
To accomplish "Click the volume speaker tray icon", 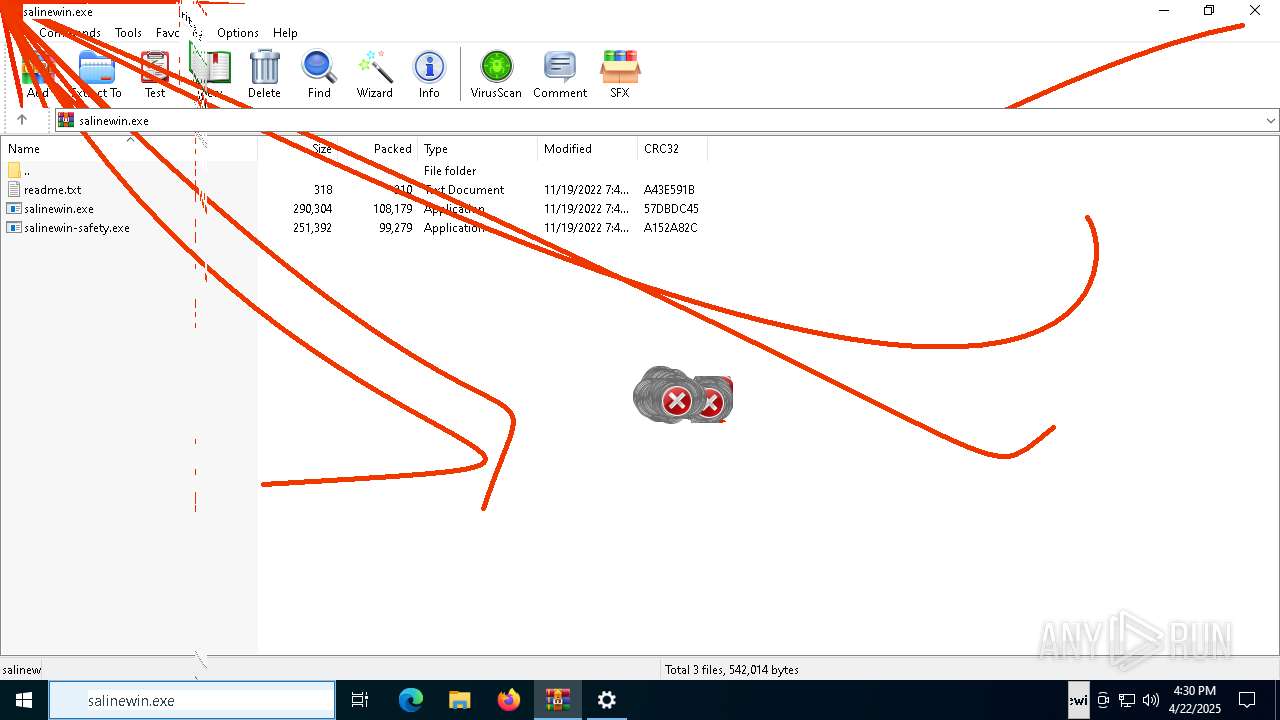I will pos(1151,700).
